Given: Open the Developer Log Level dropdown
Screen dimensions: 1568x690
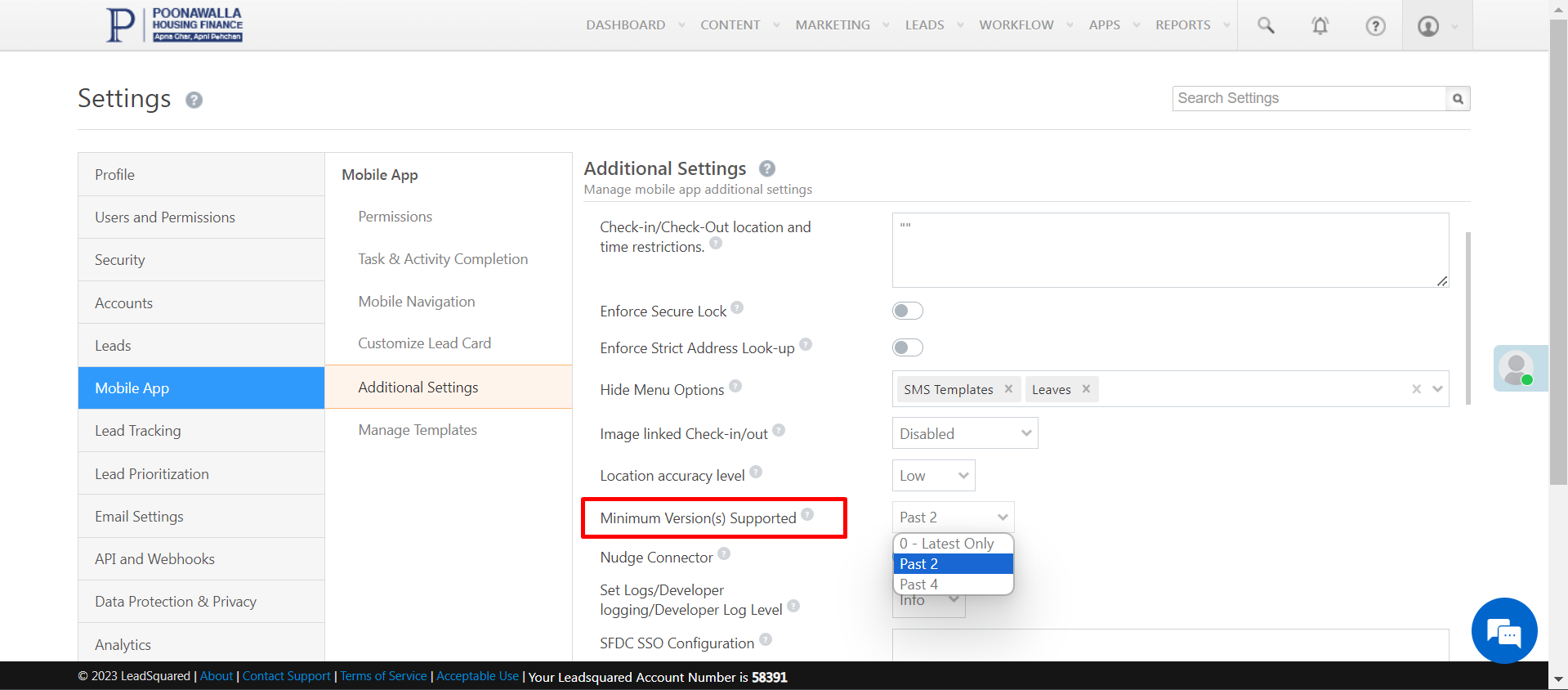Looking at the screenshot, I should (x=929, y=606).
